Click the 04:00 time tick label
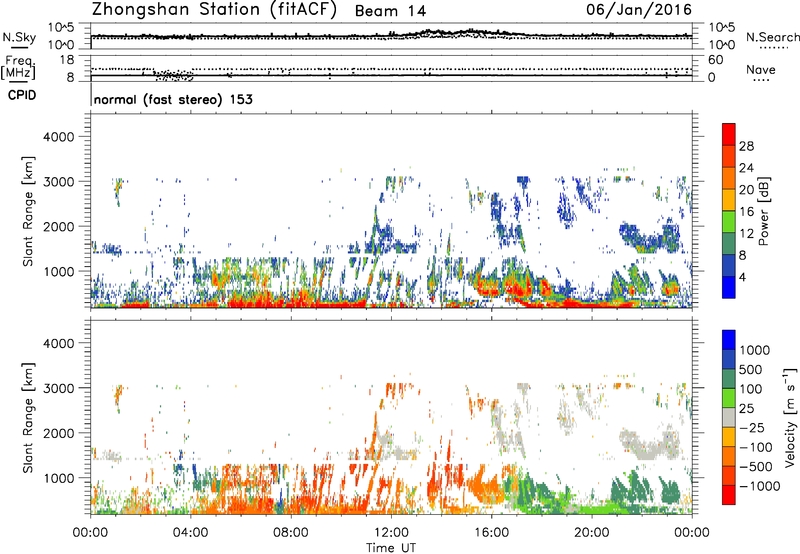 coord(190,533)
